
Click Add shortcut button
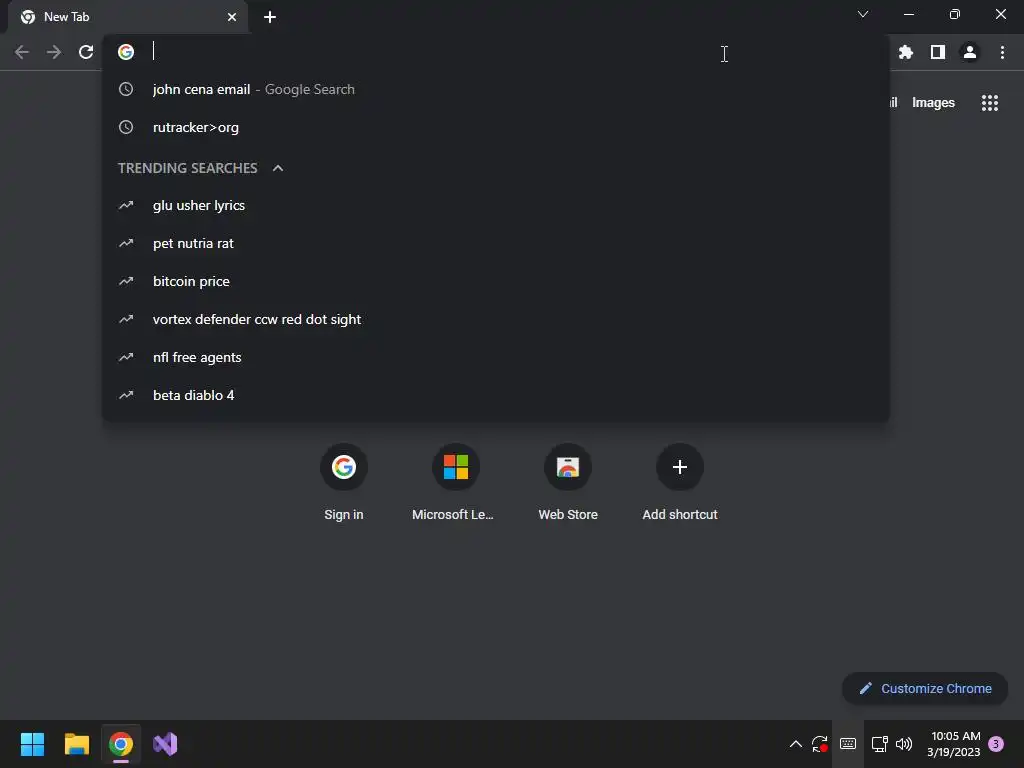(x=680, y=483)
